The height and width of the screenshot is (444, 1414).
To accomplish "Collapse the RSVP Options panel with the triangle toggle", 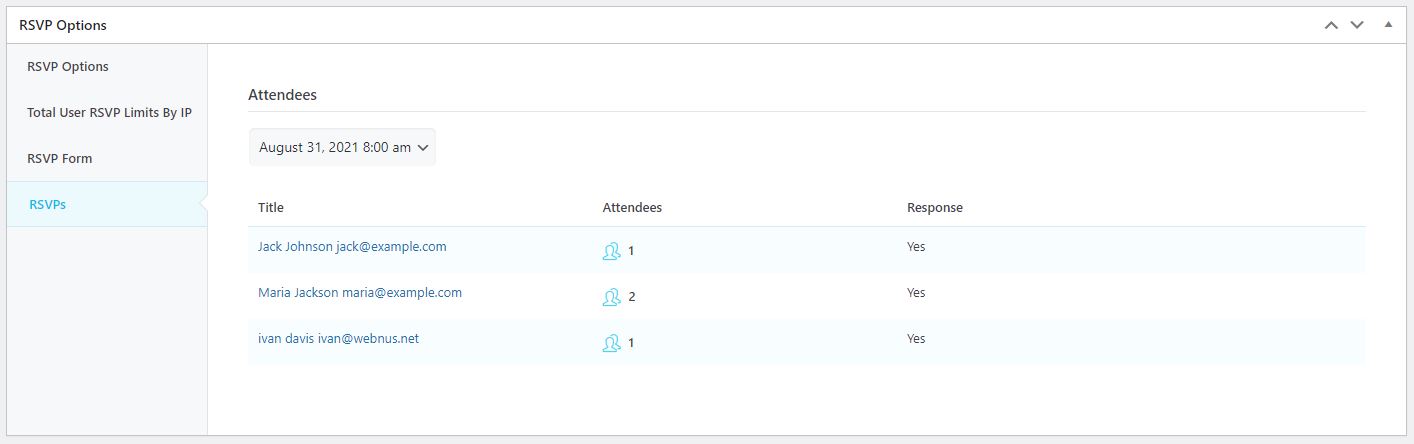I will coord(1388,25).
